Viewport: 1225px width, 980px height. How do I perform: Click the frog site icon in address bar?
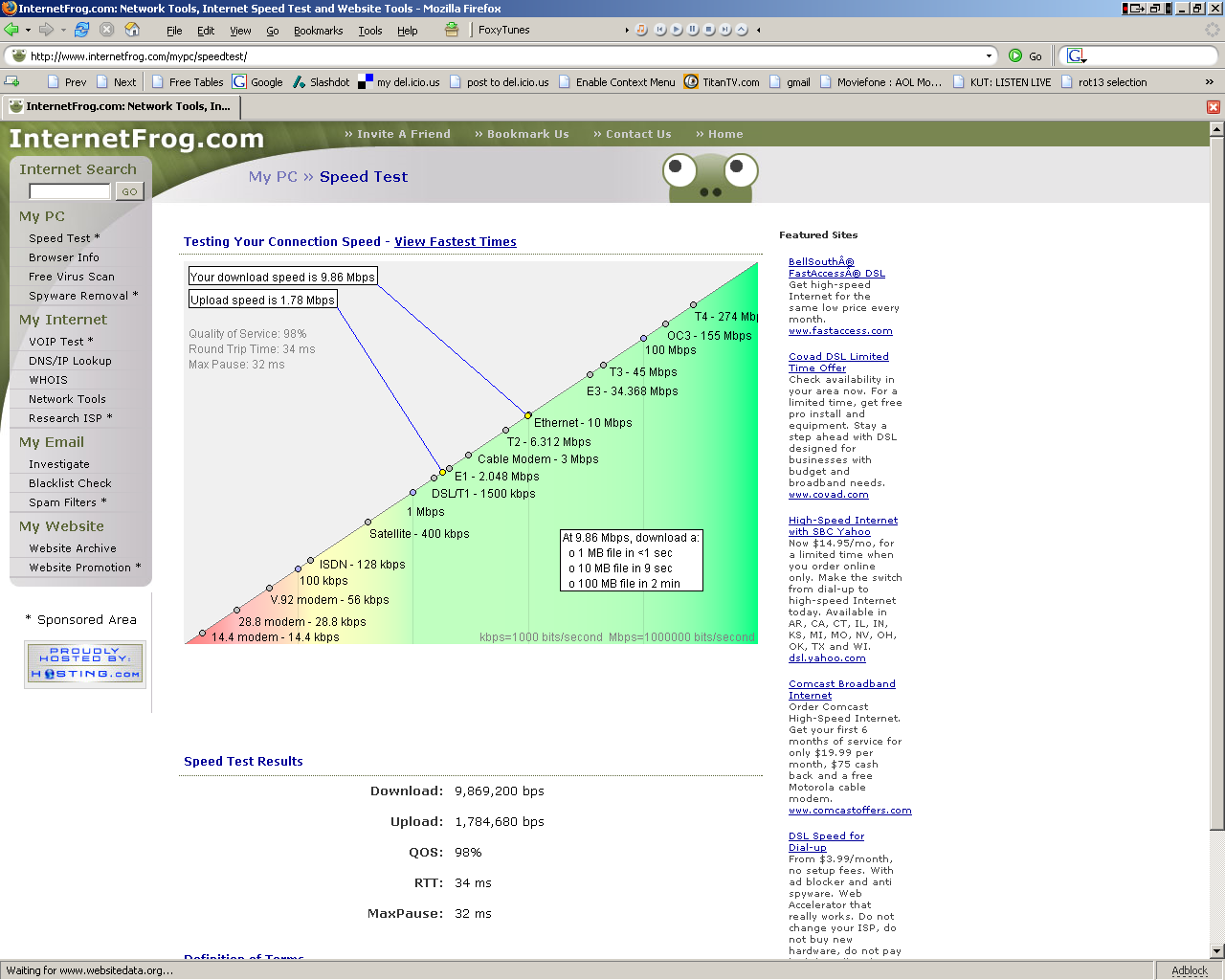(18, 56)
